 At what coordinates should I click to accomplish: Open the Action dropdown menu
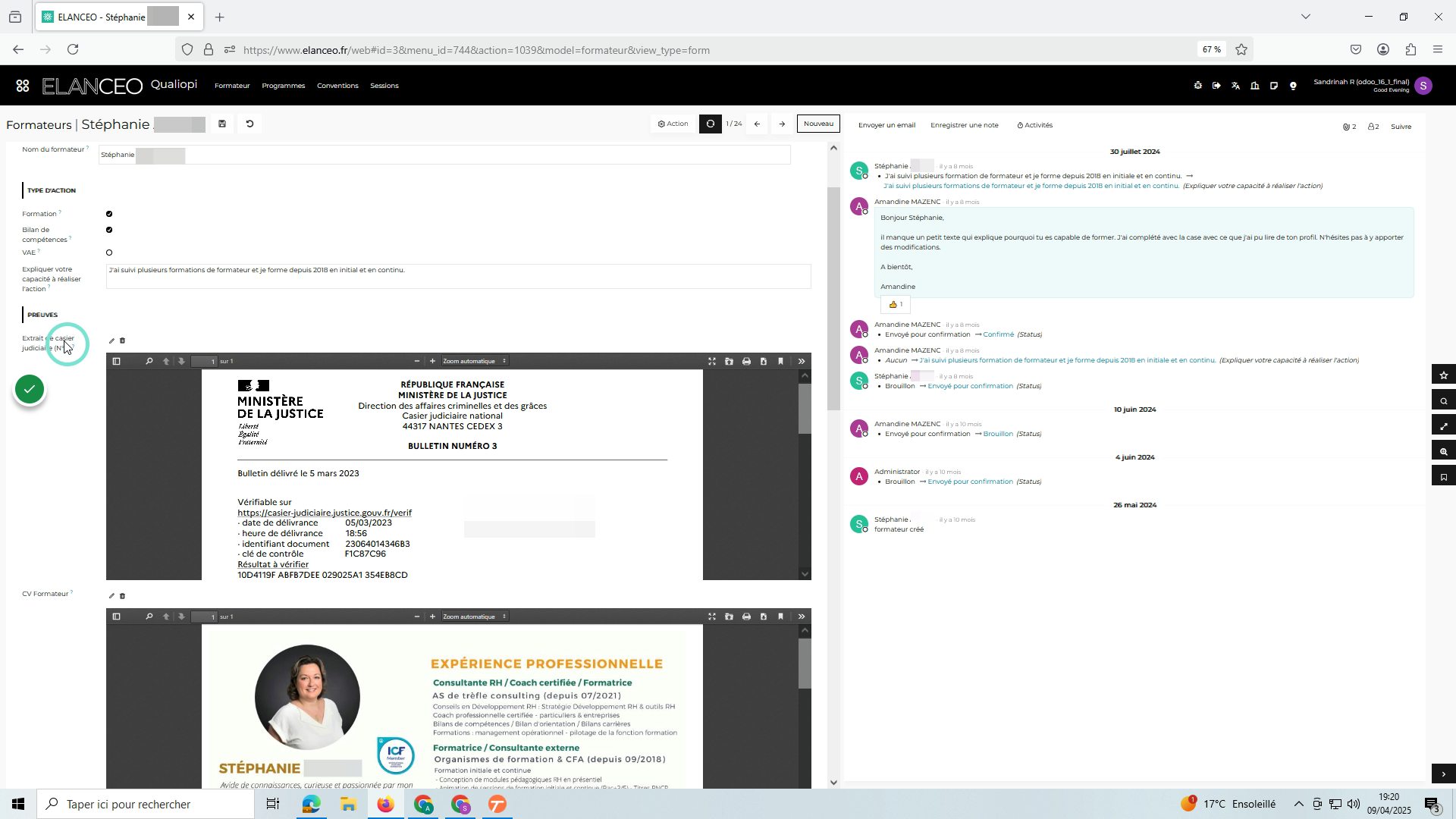673,124
